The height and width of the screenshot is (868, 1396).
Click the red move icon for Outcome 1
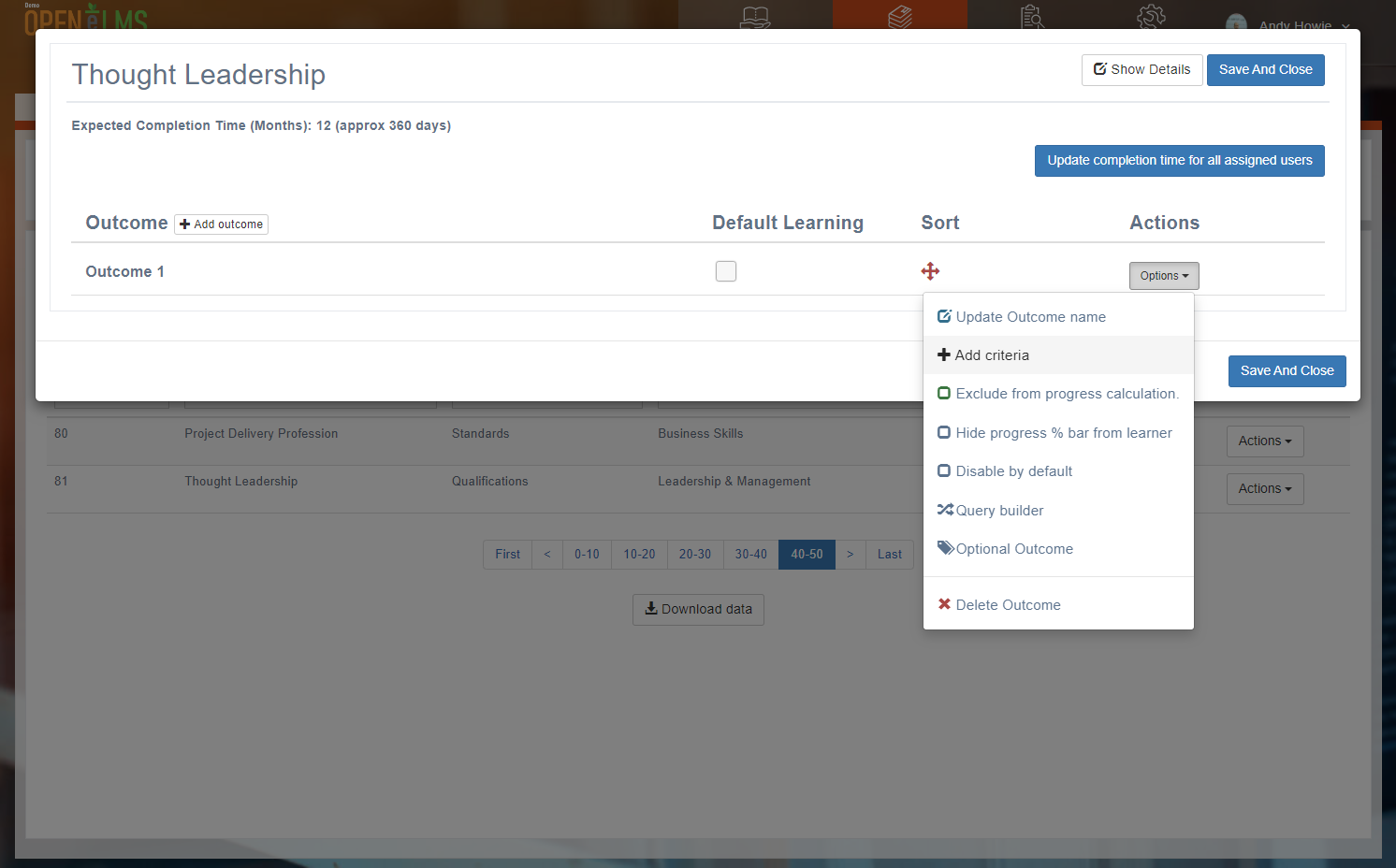point(930,271)
